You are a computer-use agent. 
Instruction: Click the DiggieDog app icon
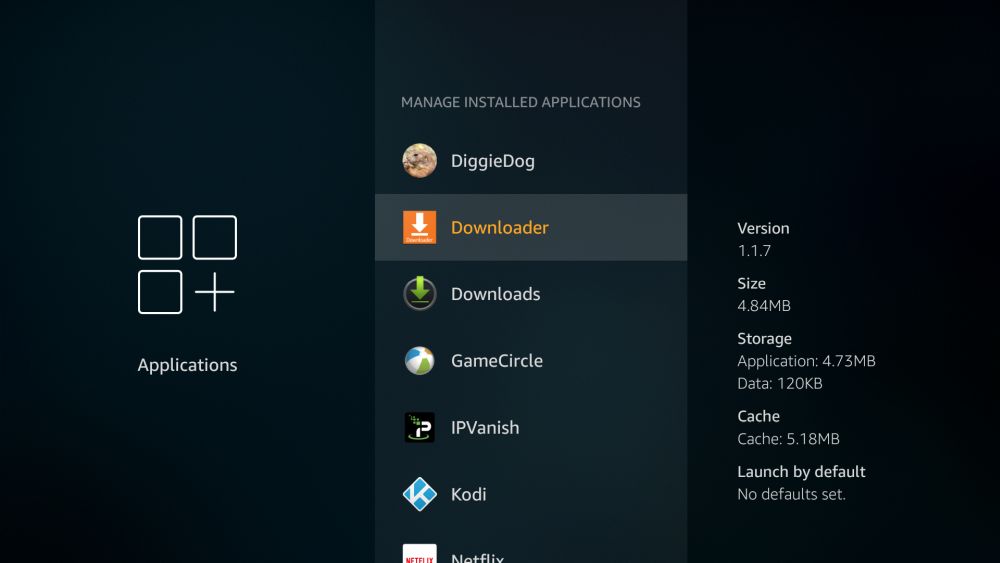pyautogui.click(x=420, y=161)
